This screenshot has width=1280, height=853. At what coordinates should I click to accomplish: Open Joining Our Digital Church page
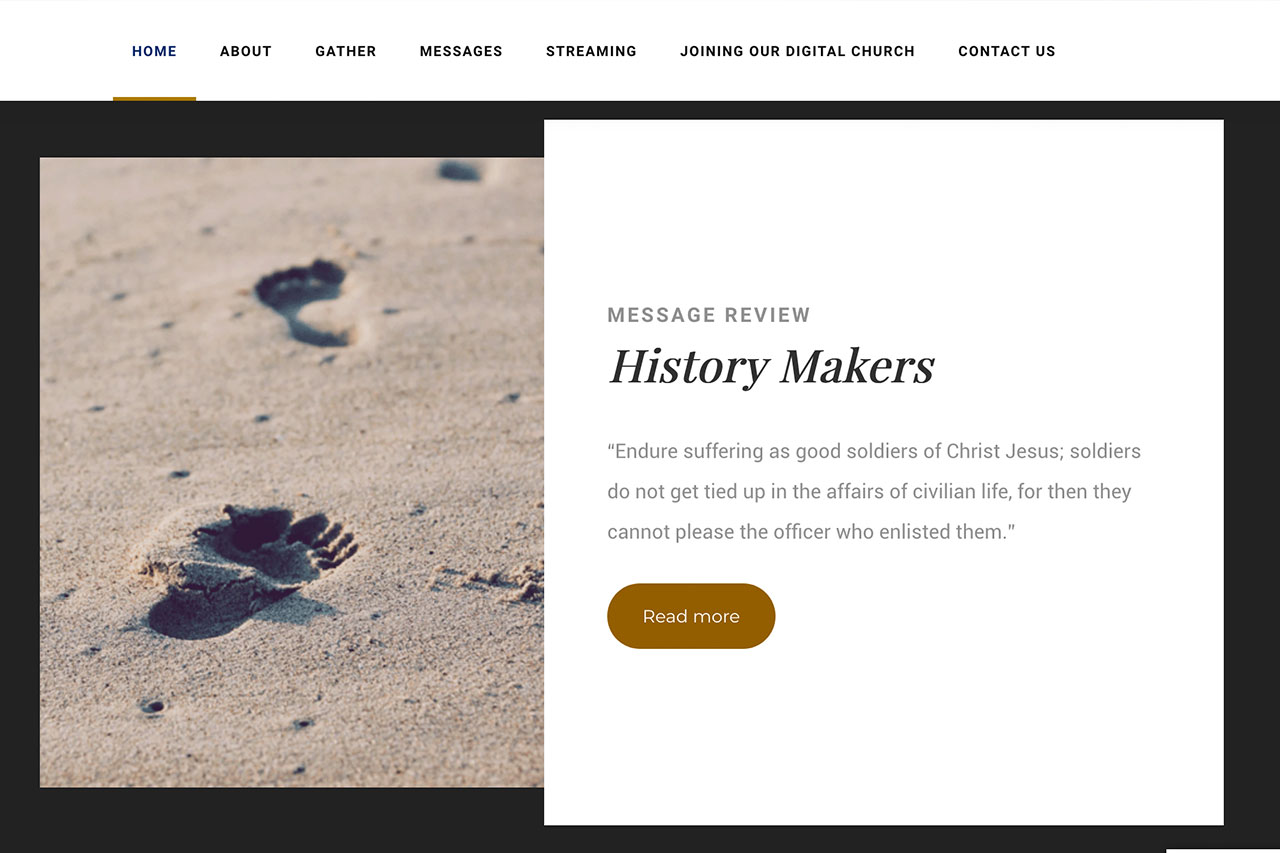click(797, 51)
